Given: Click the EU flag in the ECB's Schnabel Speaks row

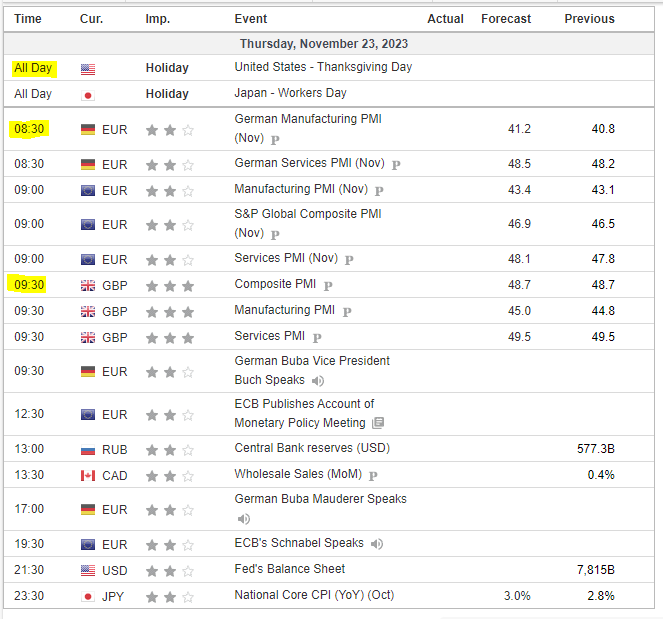Looking at the screenshot, I should tap(88, 545).
